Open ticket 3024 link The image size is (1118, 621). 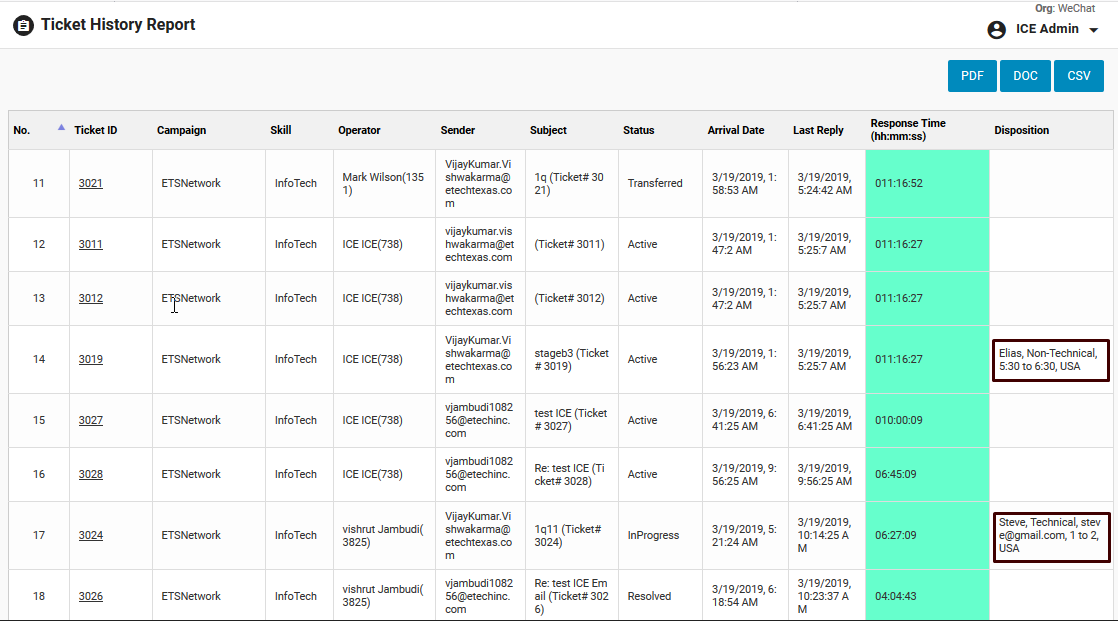[91, 535]
